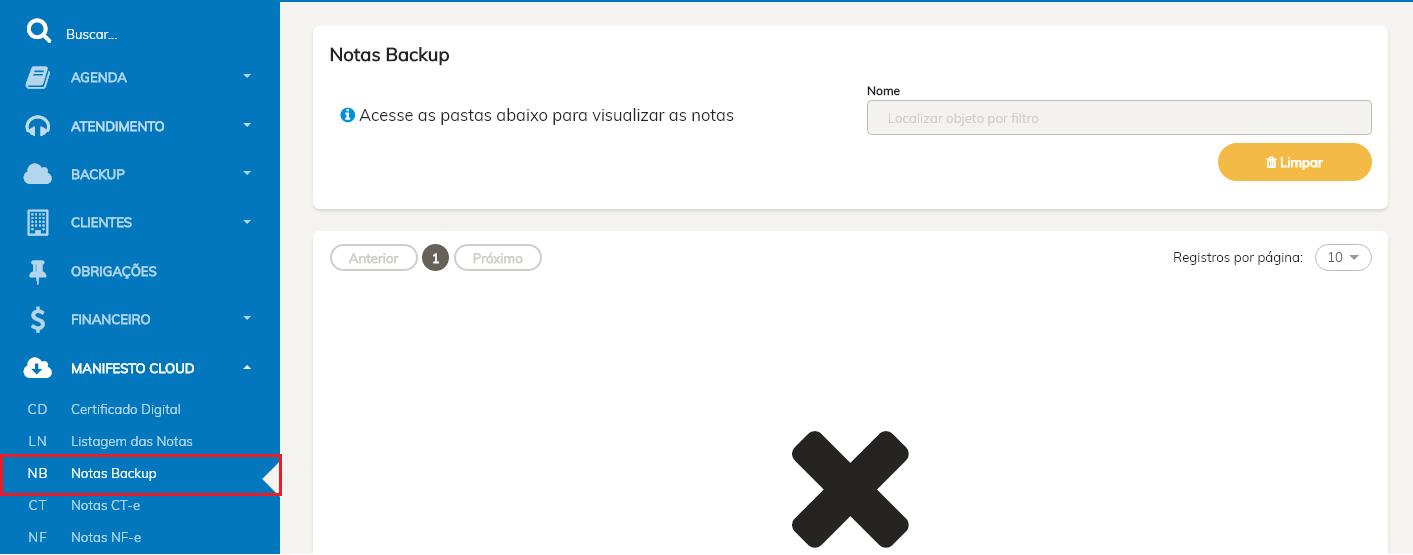The height and width of the screenshot is (555, 1413).
Task: Focus the Nome filter field
Action: (x=1119, y=118)
